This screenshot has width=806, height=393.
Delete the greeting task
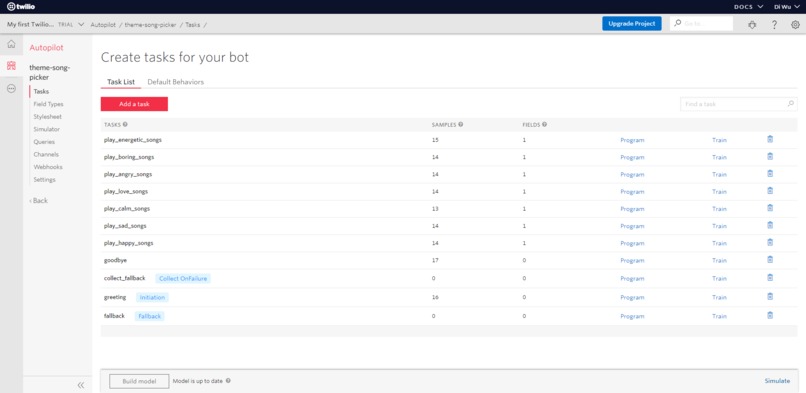tap(770, 296)
